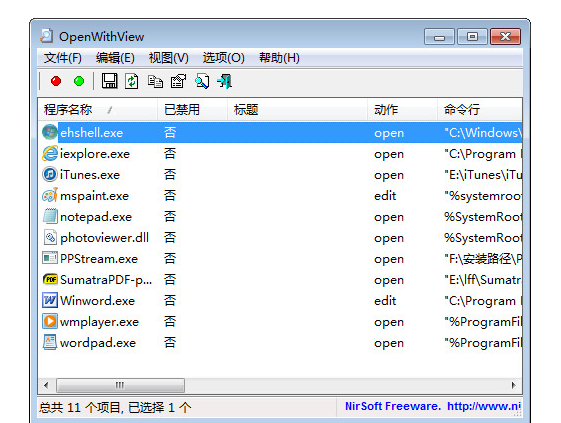The width and height of the screenshot is (561, 423).
Task: Select the iTunes.exe row name
Action: tap(90, 175)
